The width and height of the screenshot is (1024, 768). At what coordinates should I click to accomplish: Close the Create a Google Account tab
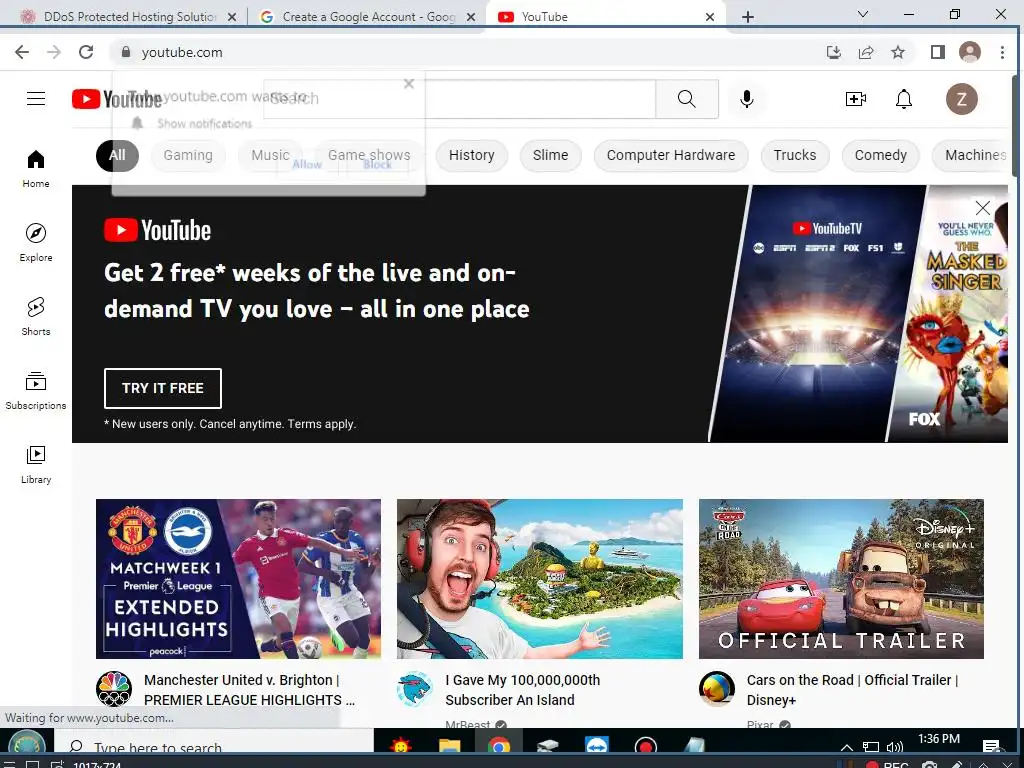[471, 17]
